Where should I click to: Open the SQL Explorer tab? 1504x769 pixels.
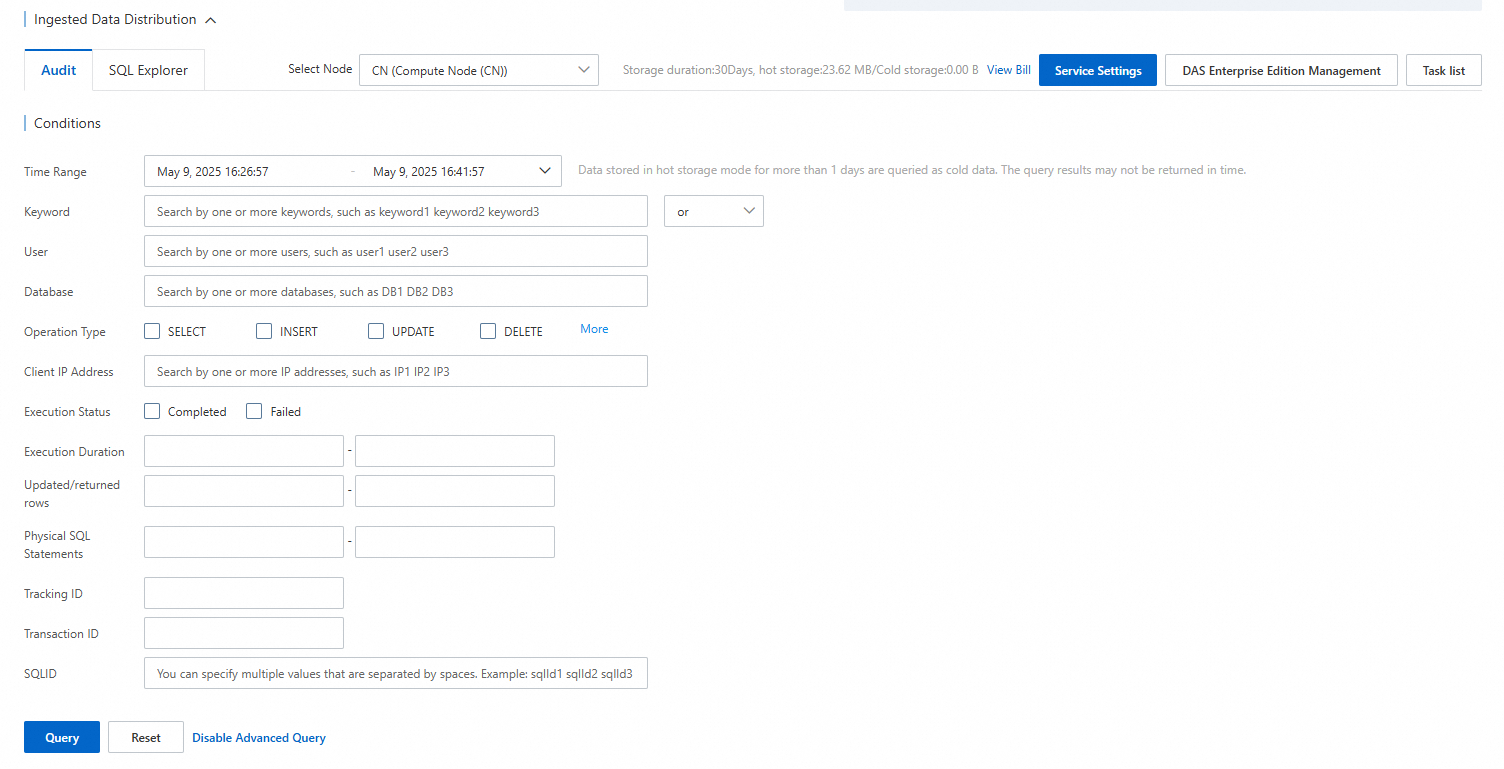coord(148,70)
